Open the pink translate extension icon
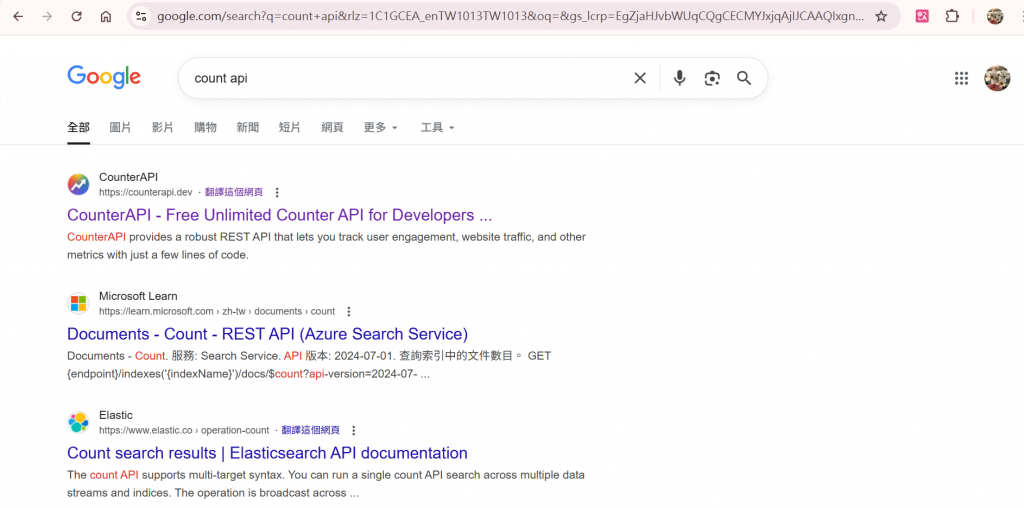This screenshot has height=508, width=1024. click(x=922, y=16)
